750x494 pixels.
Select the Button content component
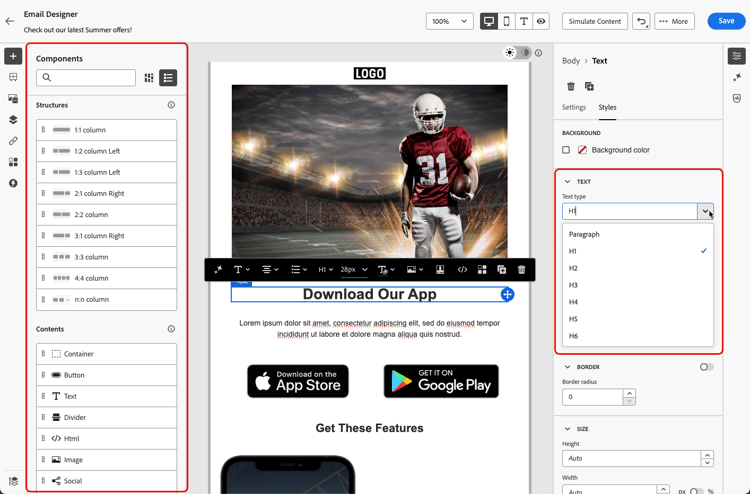click(x=106, y=375)
